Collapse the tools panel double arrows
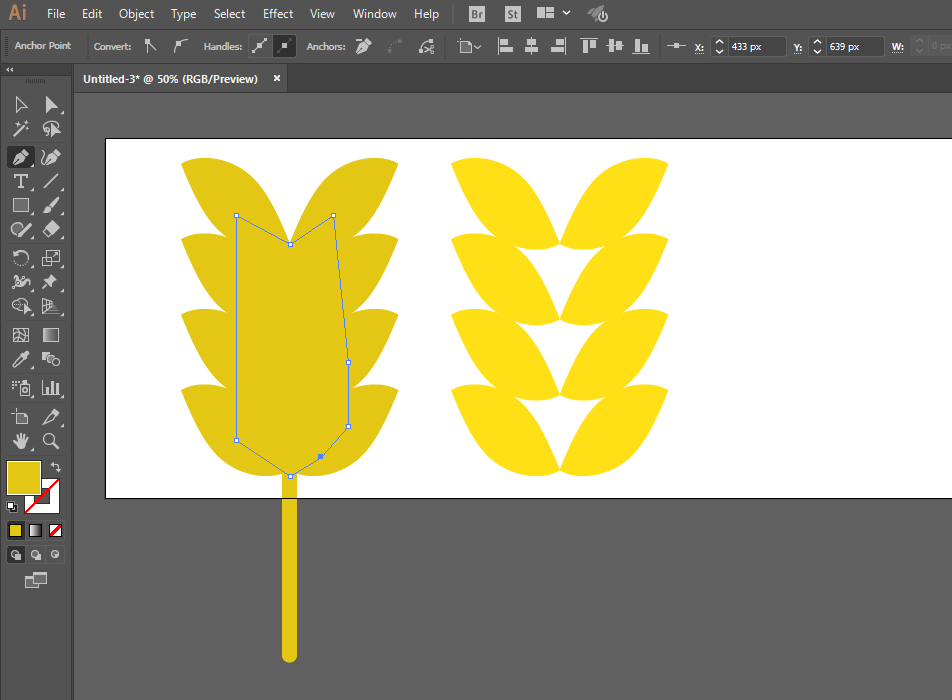This screenshot has width=952, height=700. point(10,70)
